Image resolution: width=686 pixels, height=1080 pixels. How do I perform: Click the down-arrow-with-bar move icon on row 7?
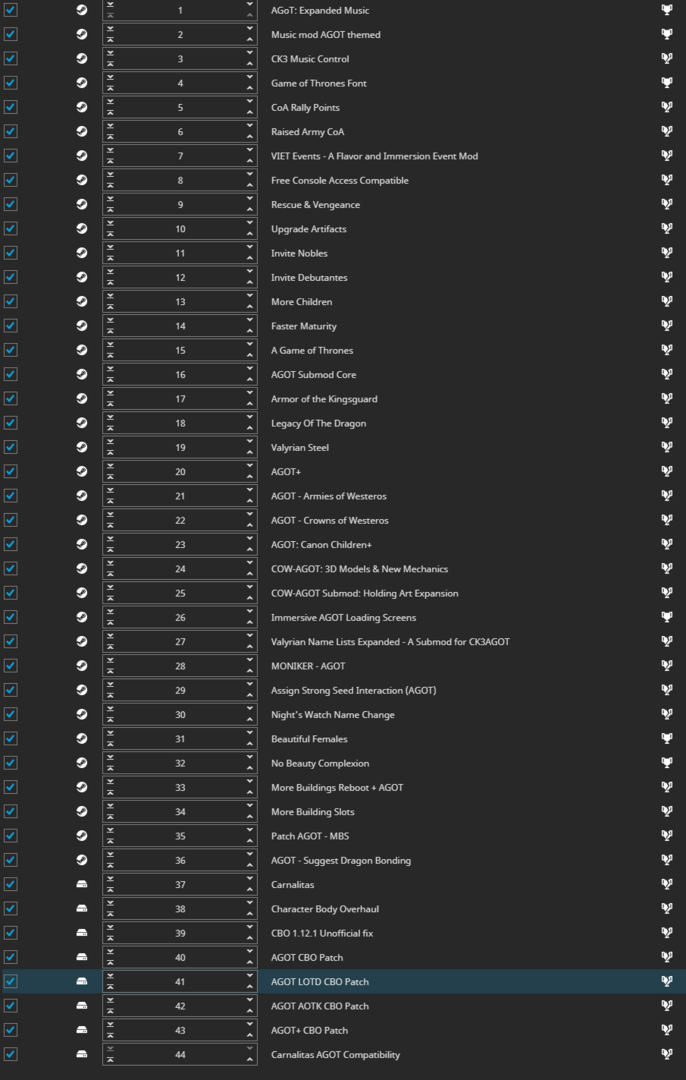(111, 150)
